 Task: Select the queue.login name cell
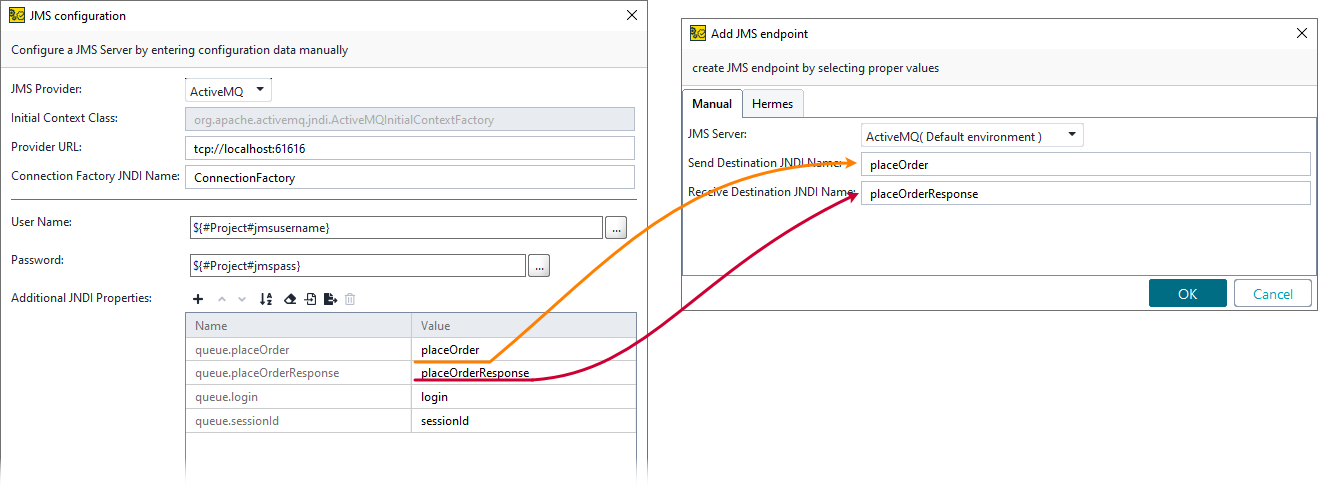point(299,397)
